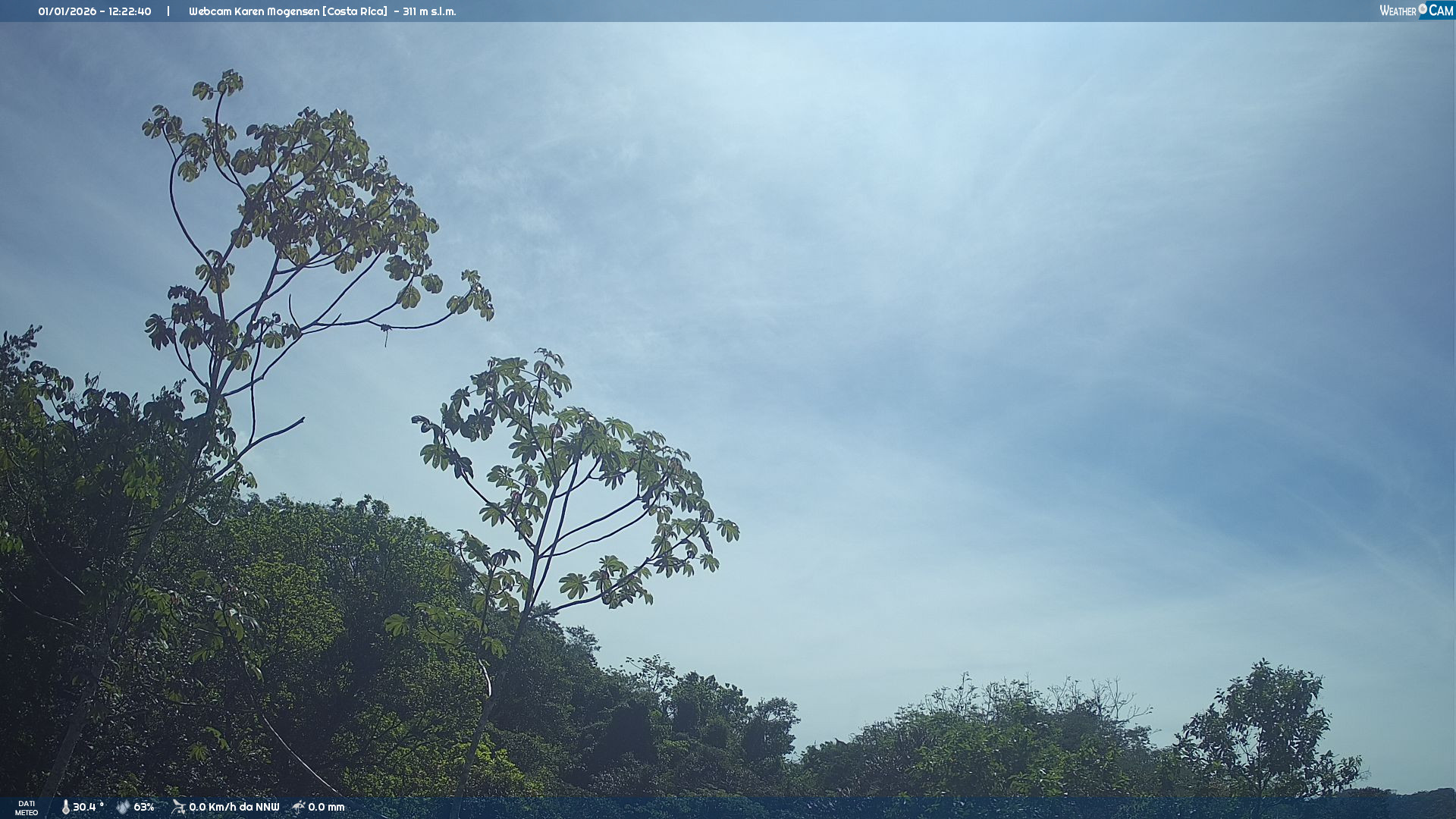Screen dimensions: 1456x819
Task: Click the rain umbrella icon
Action: [x=298, y=807]
